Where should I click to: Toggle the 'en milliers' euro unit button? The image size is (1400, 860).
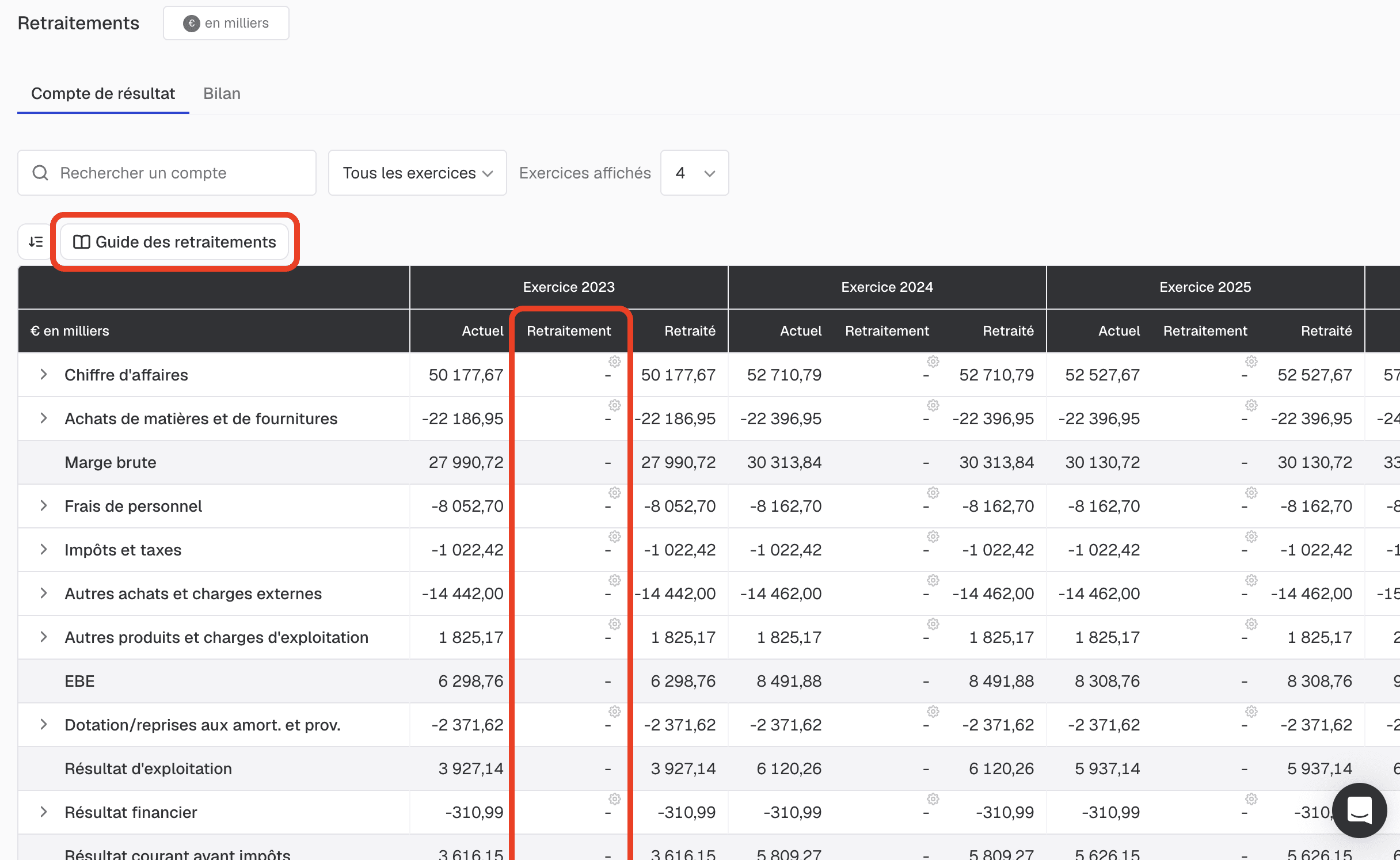point(226,23)
